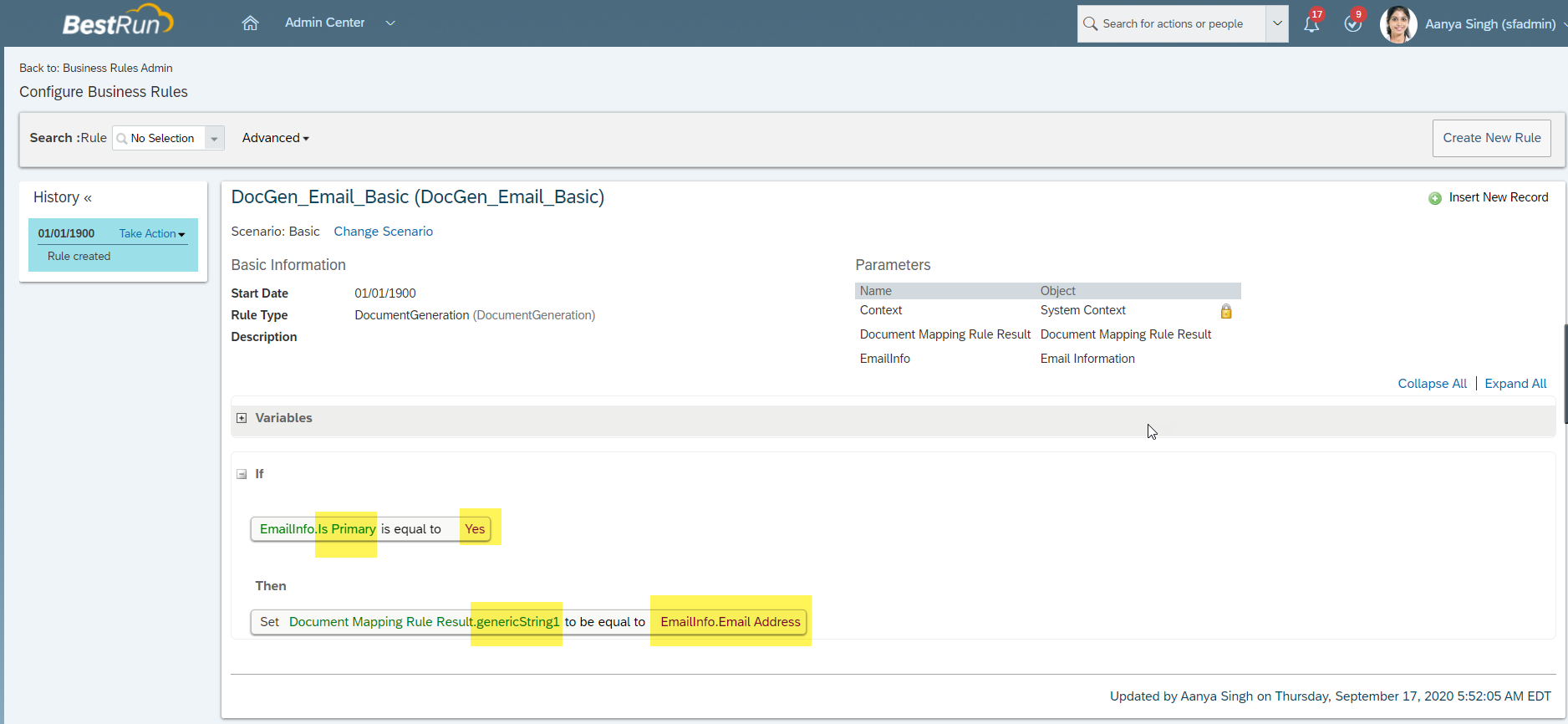
Task: Click the lock icon beside System Context
Action: click(x=1226, y=311)
